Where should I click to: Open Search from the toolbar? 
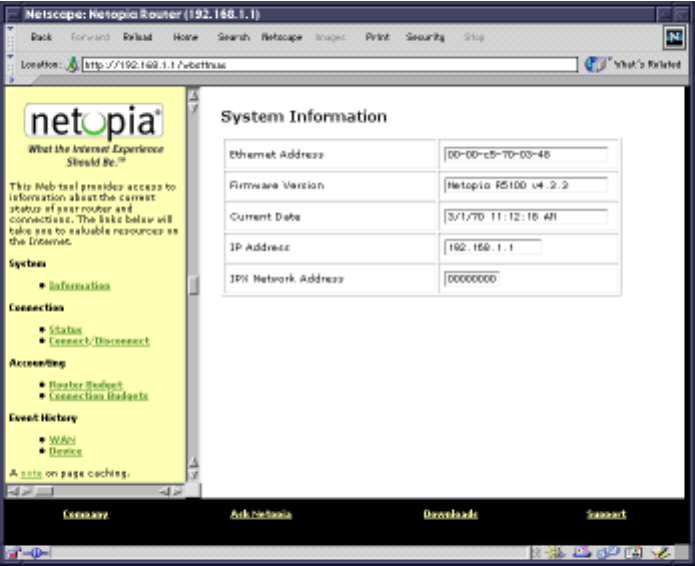[x=233, y=35]
